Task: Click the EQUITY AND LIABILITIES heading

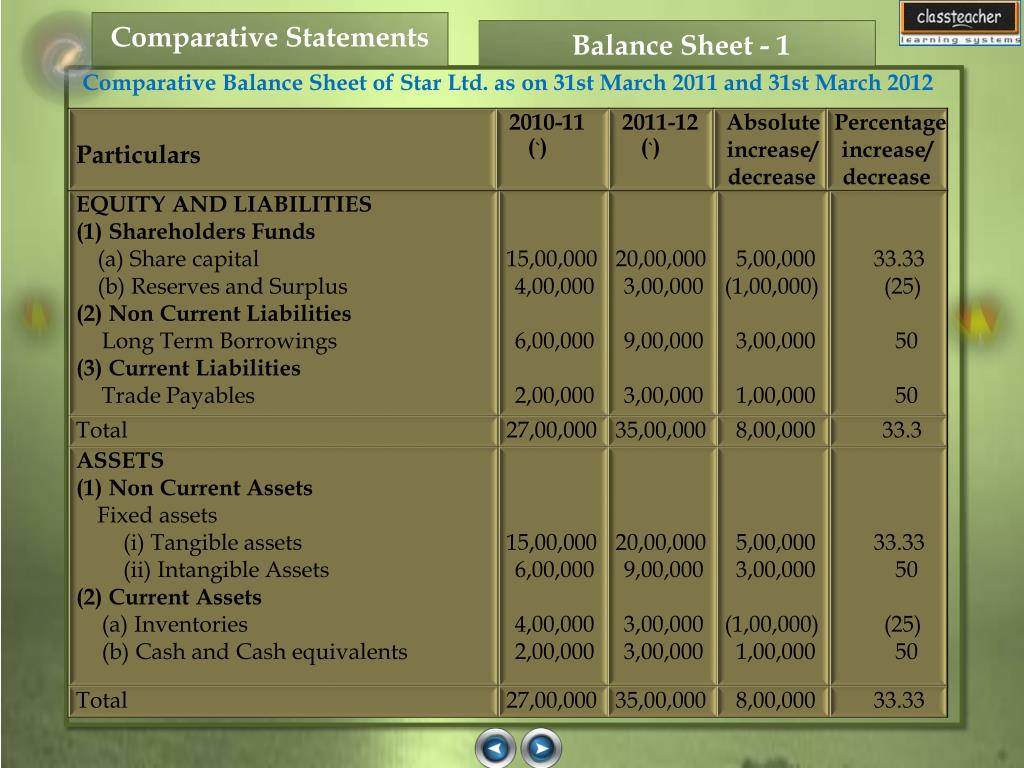Action: 224,204
